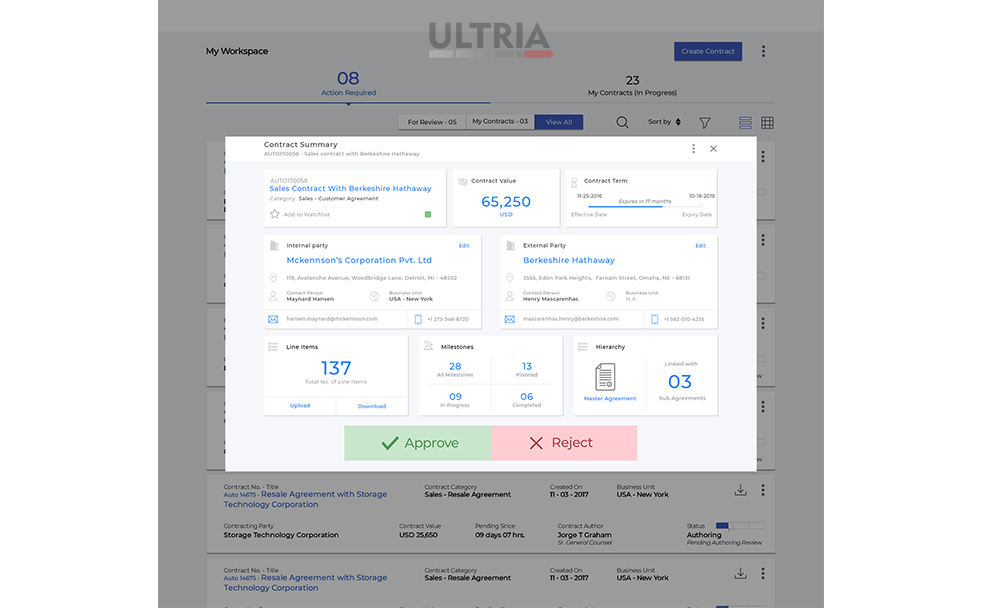Open Mckennson's Corporation Pvt. Ltd link
The image size is (984, 608).
359,260
